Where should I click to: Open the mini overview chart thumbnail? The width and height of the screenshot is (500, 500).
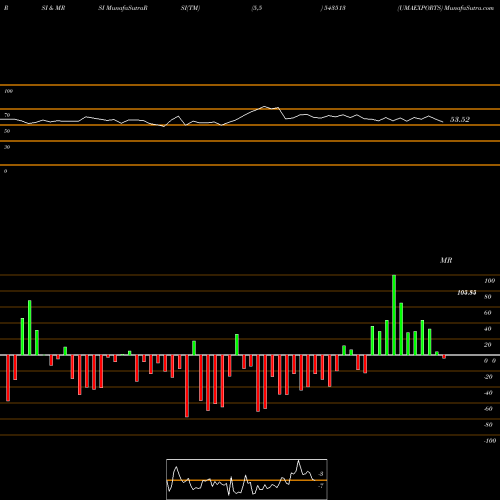click(247, 479)
